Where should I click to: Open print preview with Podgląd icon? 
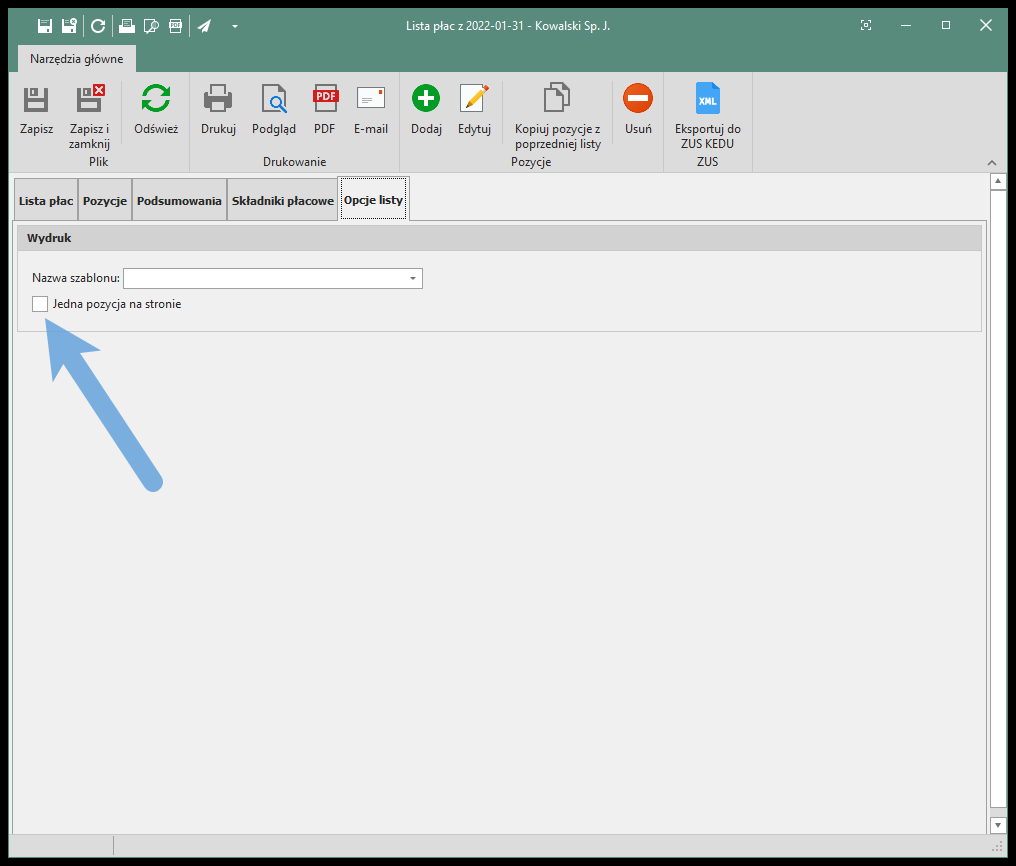tap(273, 99)
